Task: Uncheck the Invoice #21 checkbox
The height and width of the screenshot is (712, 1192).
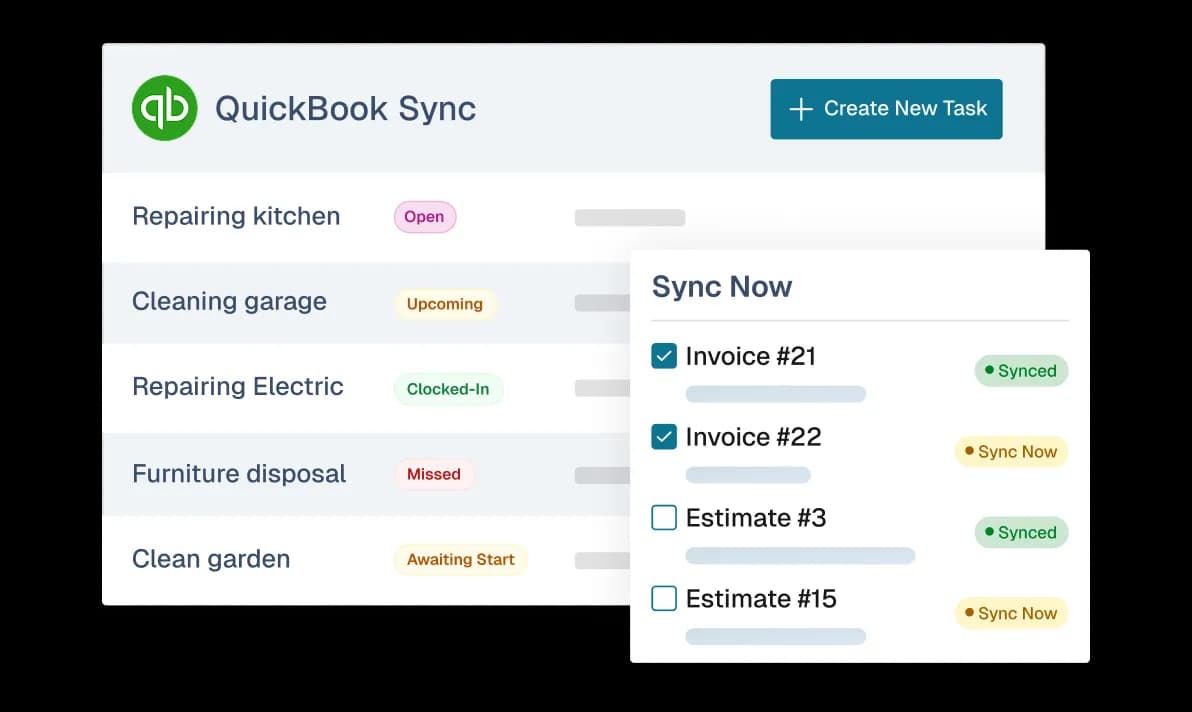Action: pos(663,355)
